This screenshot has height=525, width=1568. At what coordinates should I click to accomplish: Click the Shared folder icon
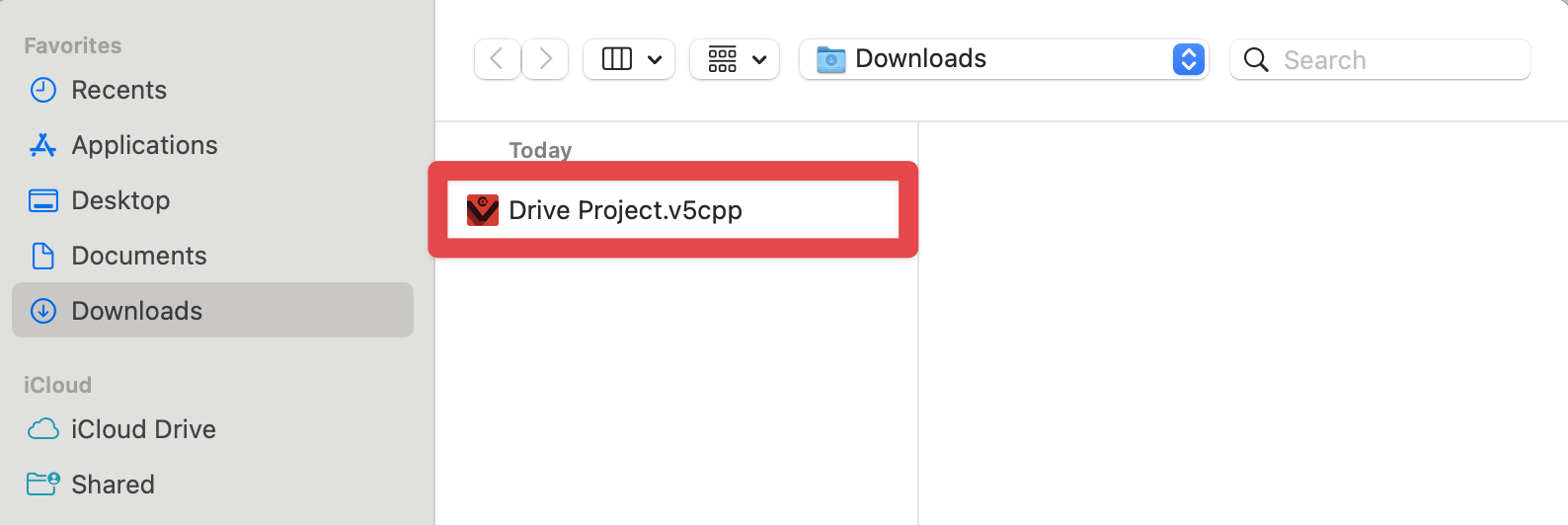[43, 485]
